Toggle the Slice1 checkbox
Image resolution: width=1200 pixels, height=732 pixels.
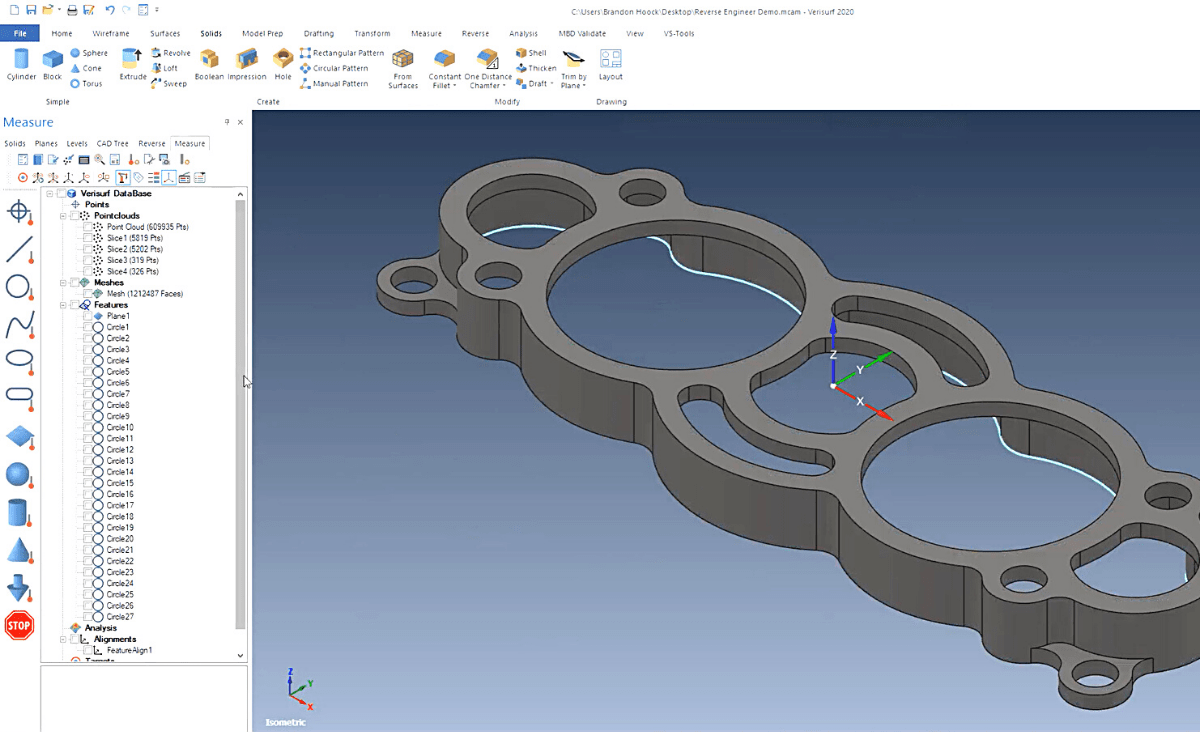88,238
